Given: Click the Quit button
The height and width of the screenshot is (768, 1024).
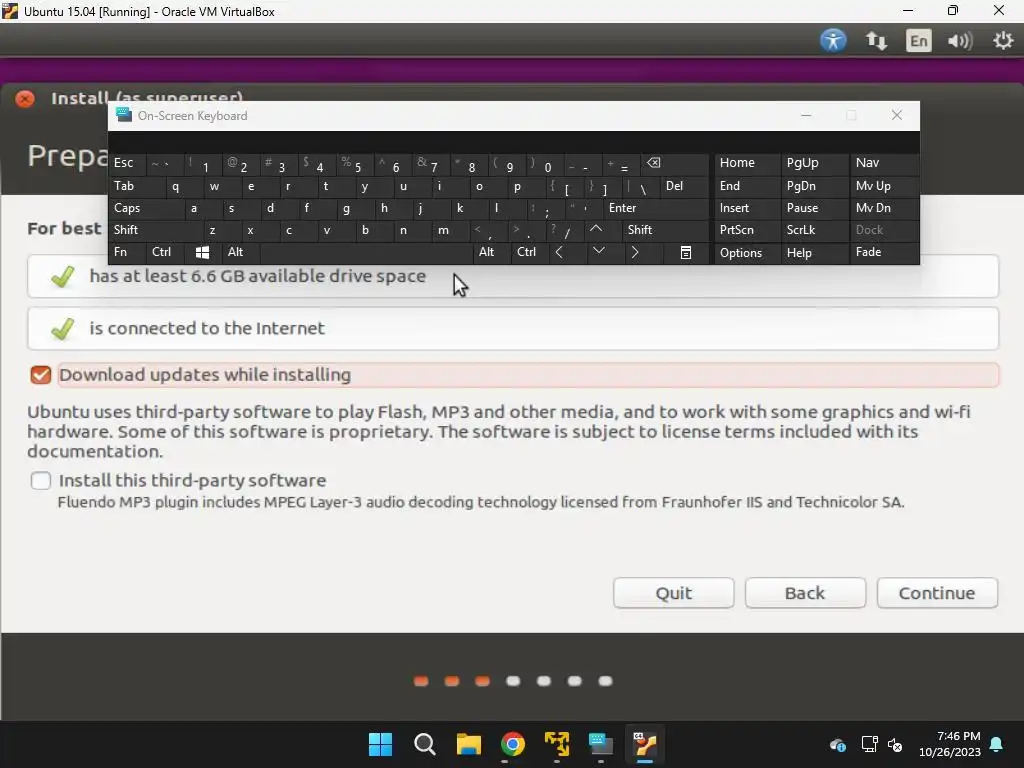Looking at the screenshot, I should pyautogui.click(x=673, y=593).
